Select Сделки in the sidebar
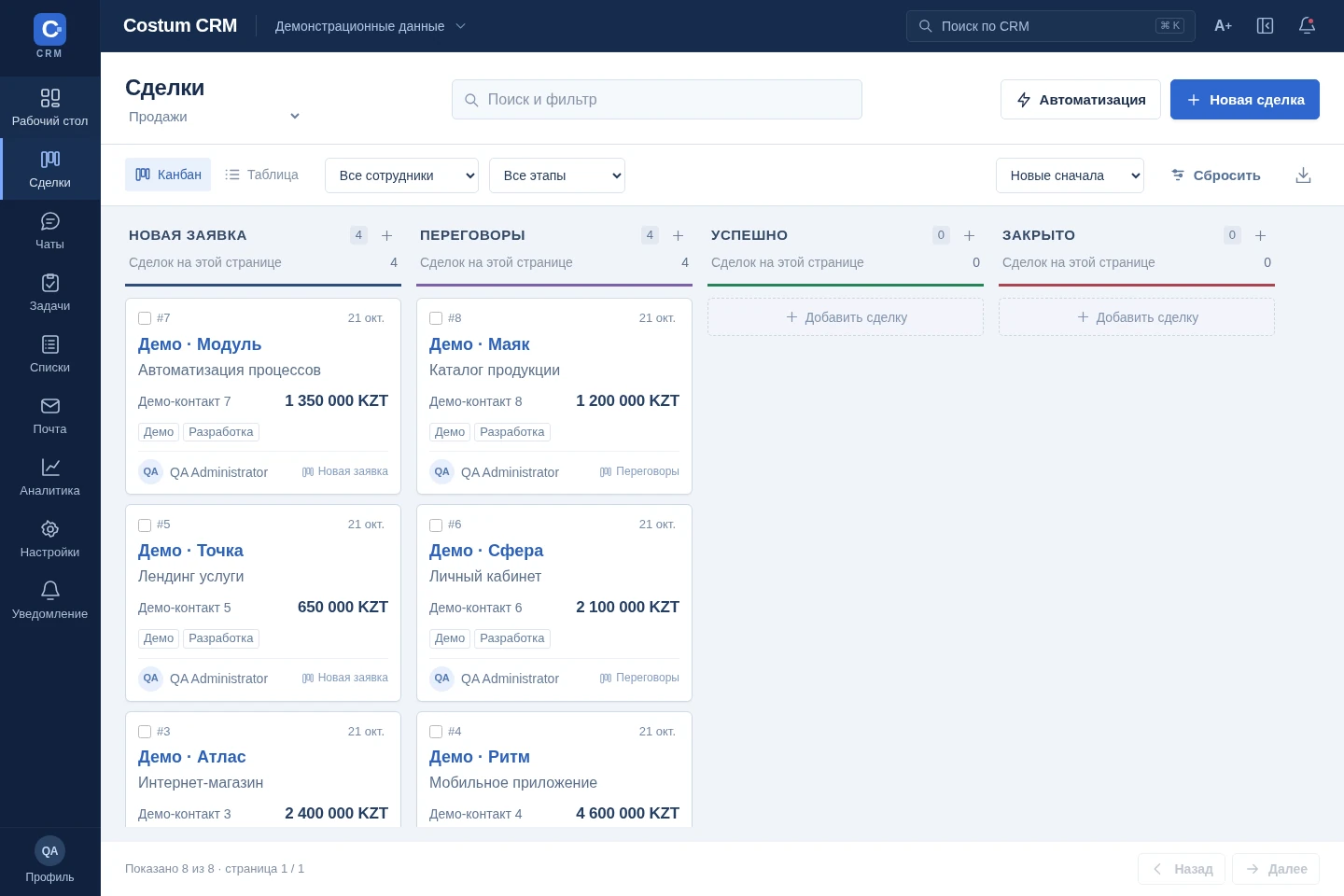This screenshot has width=1344, height=896. (50, 169)
